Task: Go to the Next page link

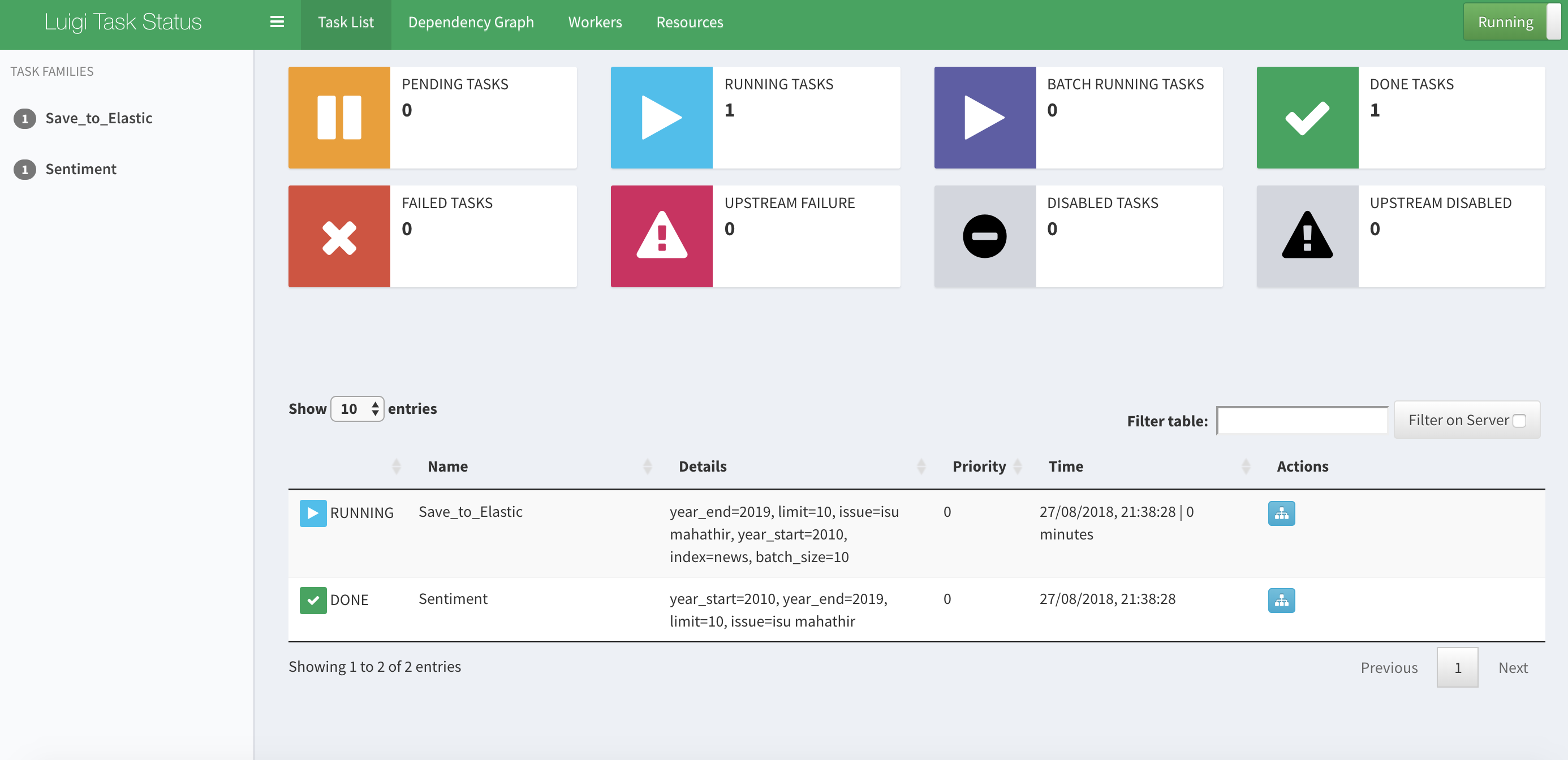Action: [x=1513, y=667]
